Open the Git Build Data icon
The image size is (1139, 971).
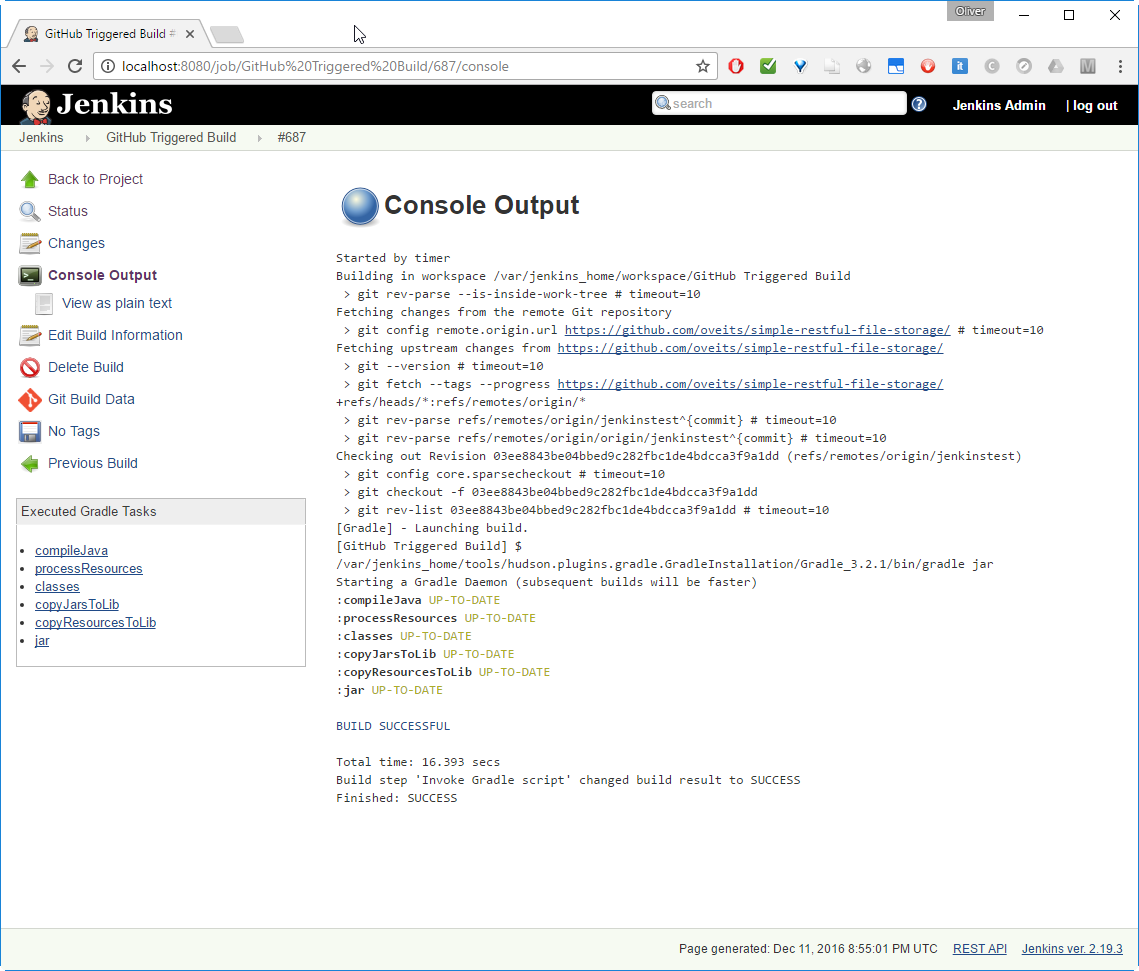pos(30,399)
